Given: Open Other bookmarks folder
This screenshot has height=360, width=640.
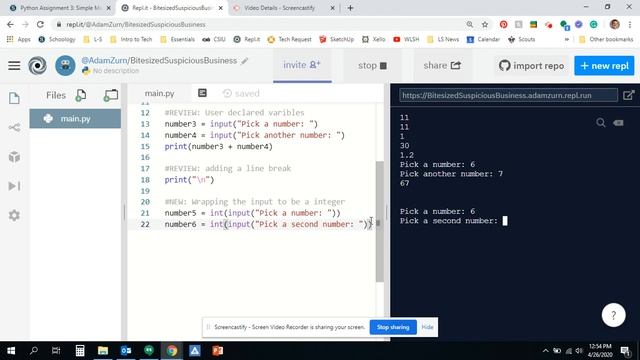Looking at the screenshot, I should [x=606, y=39].
